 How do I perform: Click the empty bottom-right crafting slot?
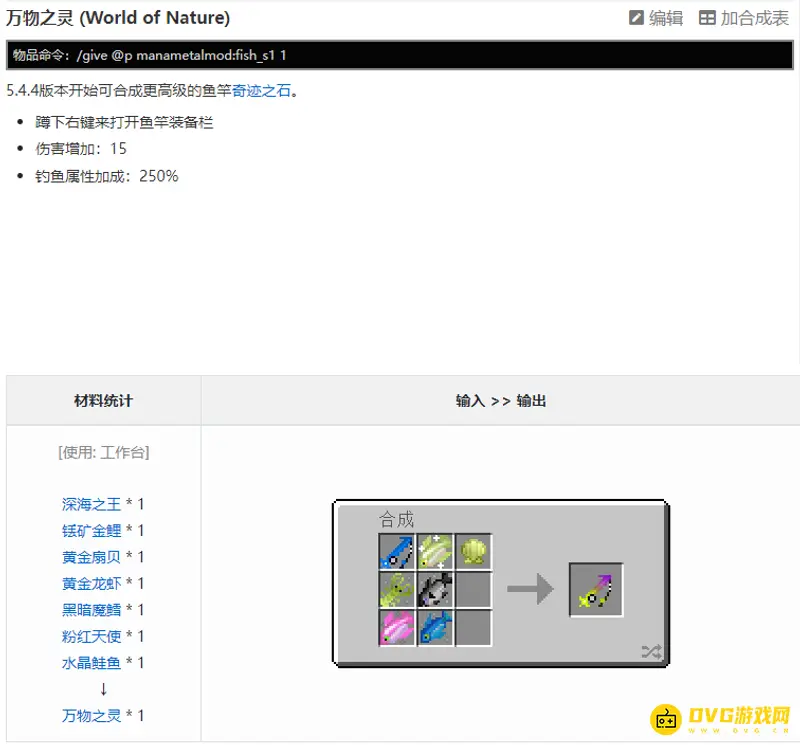click(473, 628)
